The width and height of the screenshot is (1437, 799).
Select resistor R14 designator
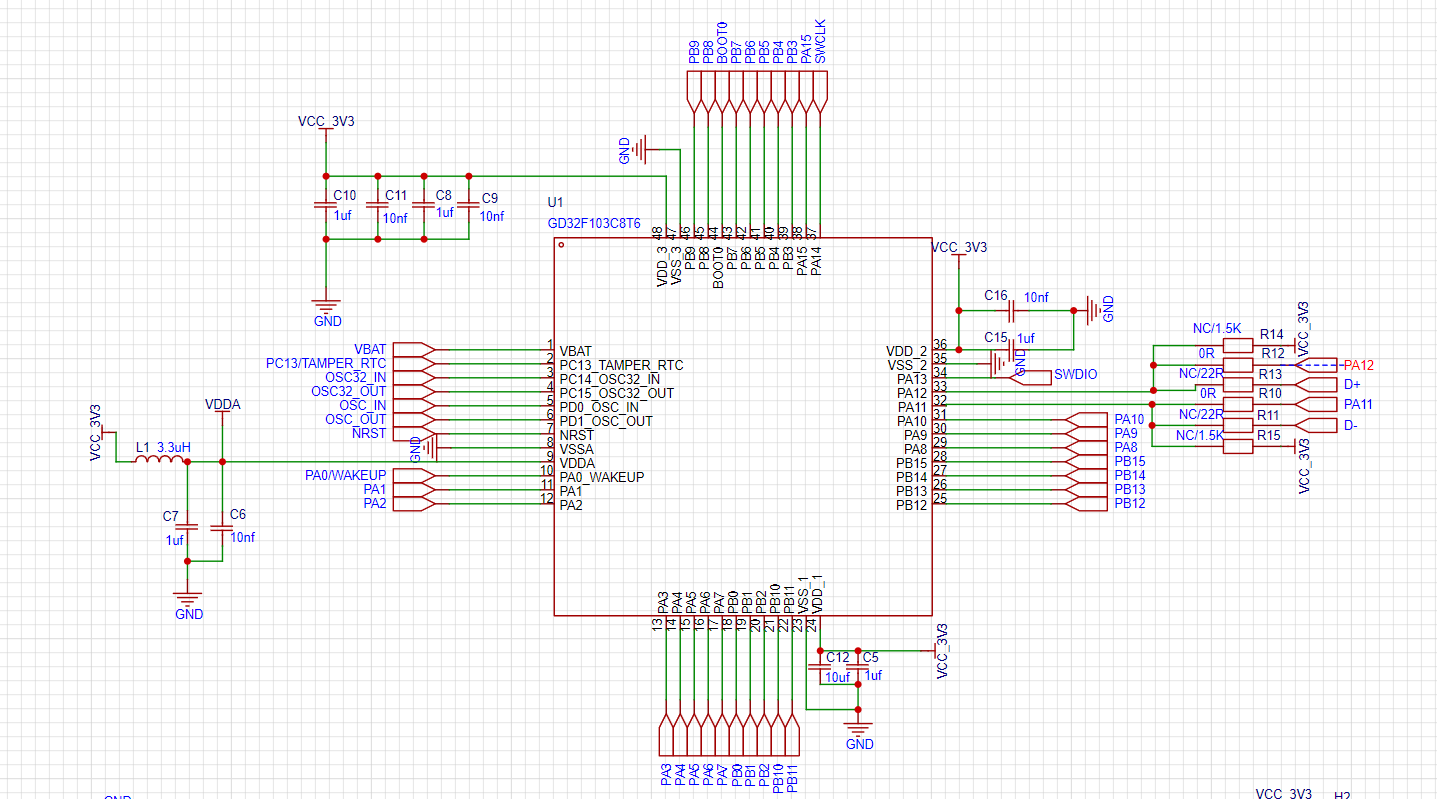coord(1271,334)
